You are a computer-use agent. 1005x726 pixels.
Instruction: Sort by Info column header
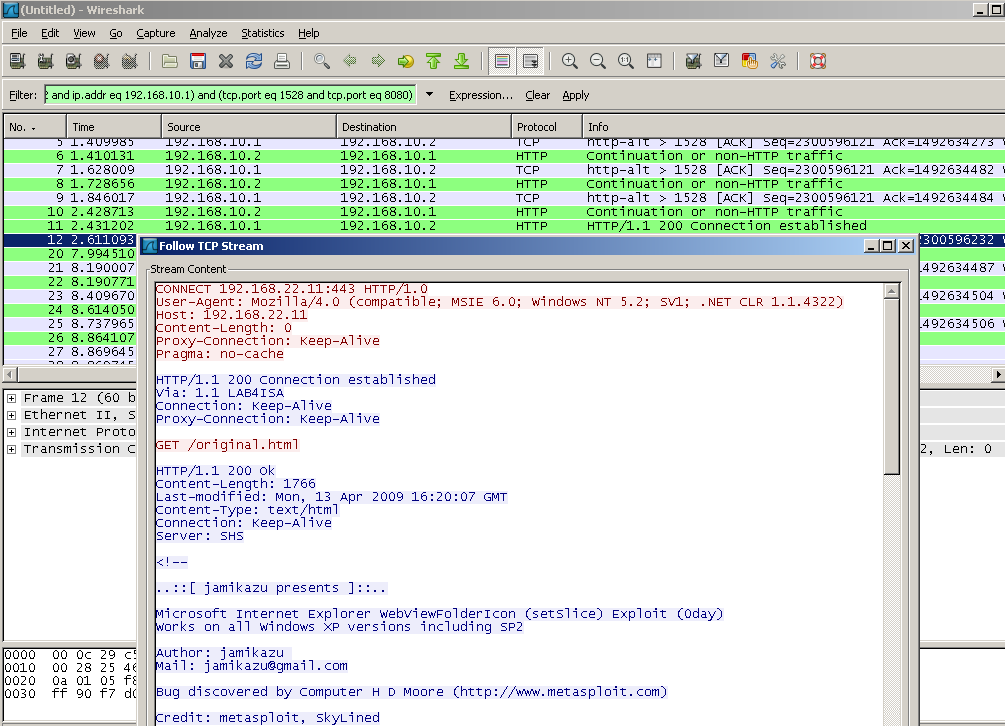793,127
